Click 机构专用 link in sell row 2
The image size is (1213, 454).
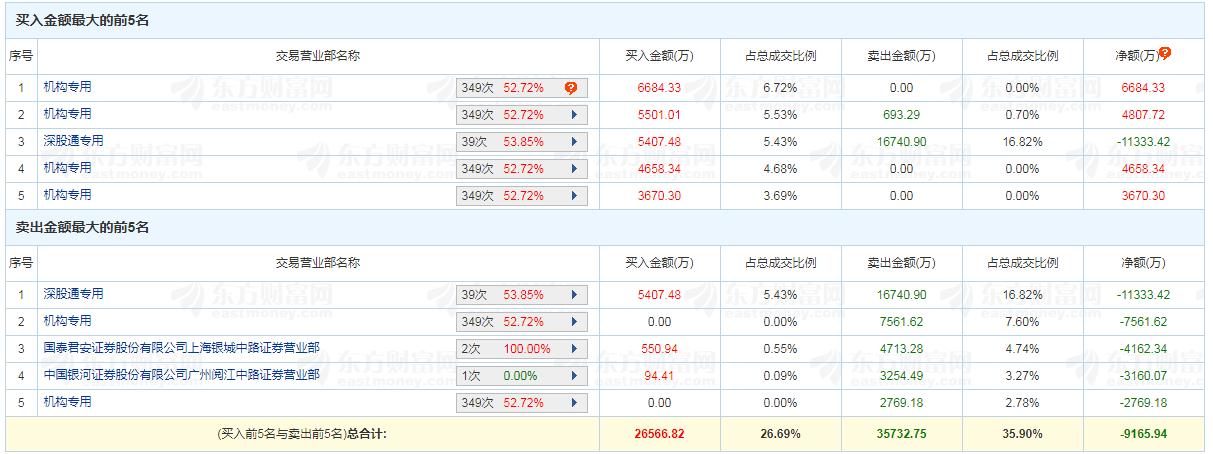click(67, 321)
